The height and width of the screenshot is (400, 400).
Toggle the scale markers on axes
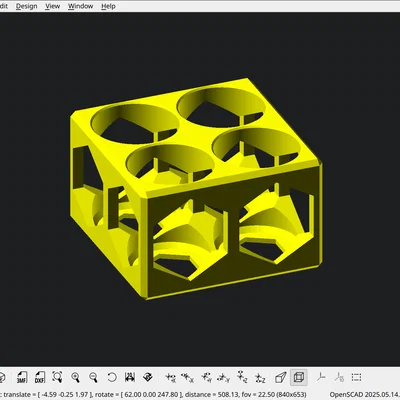tap(339, 377)
